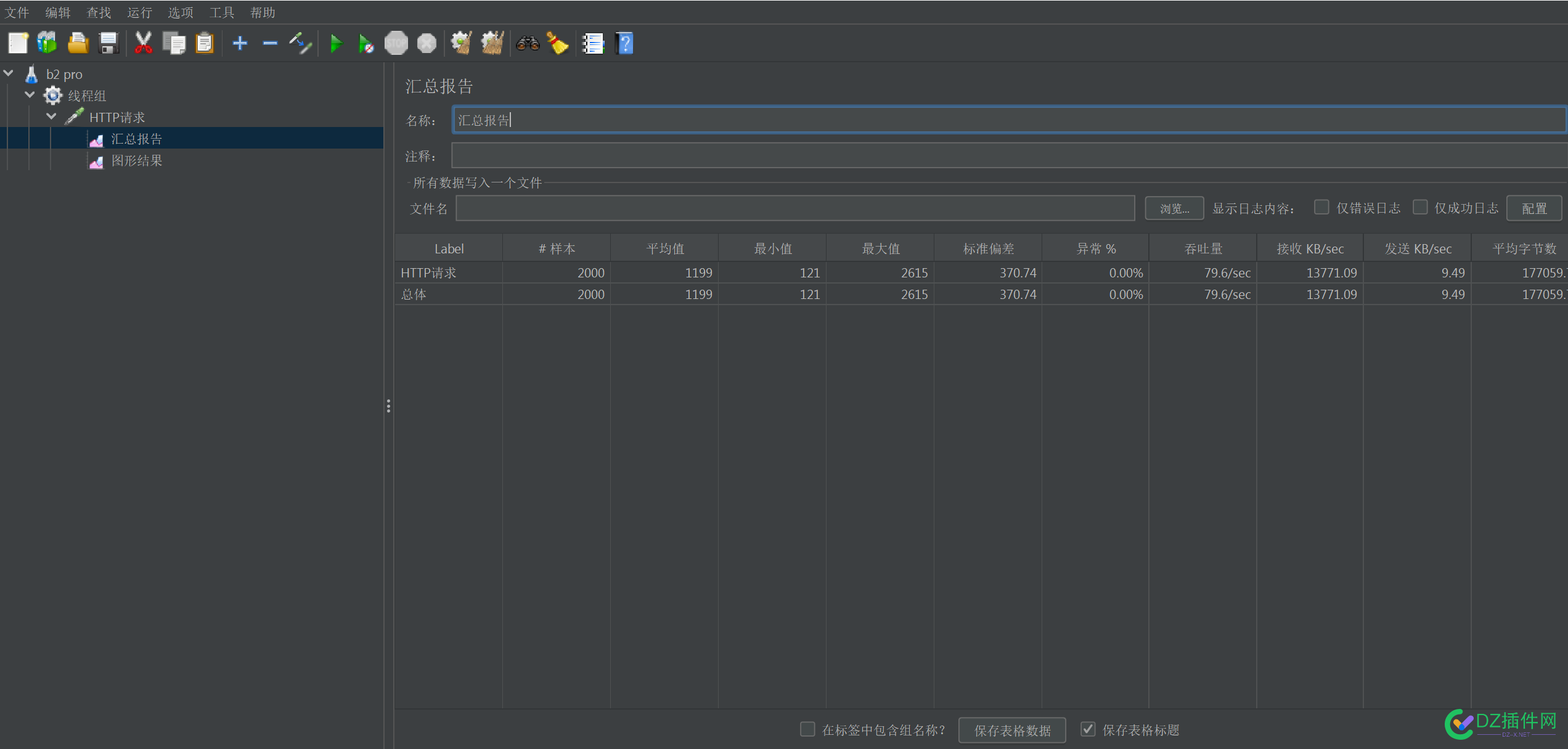Select the 图形结果 tree item
The image size is (1568, 749).
point(137,161)
